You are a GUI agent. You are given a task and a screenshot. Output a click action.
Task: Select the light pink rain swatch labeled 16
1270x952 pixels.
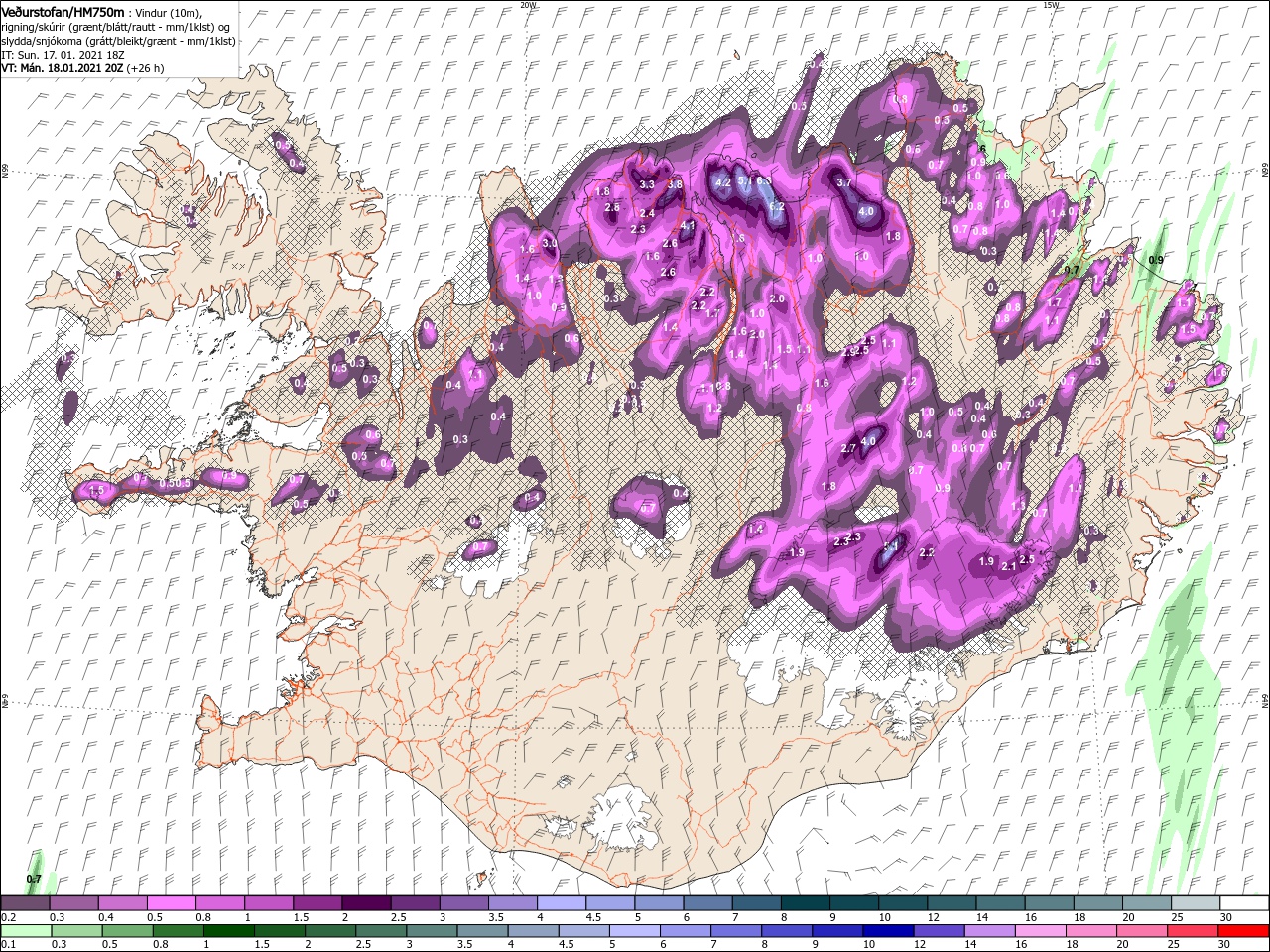coord(1039,931)
